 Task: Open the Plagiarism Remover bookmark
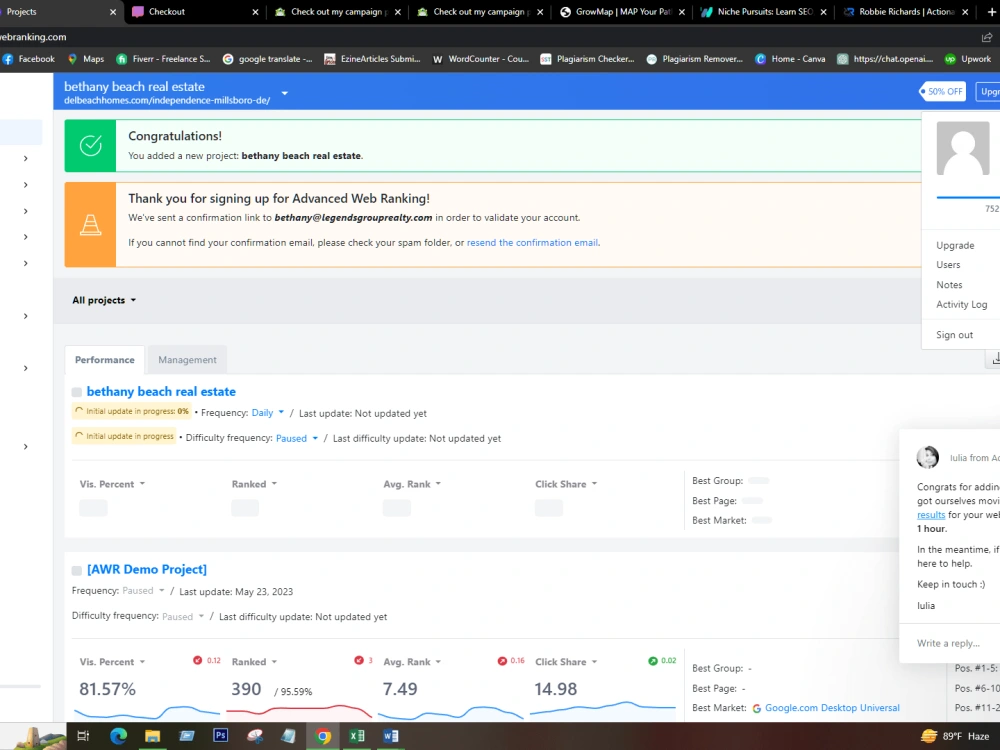point(695,59)
